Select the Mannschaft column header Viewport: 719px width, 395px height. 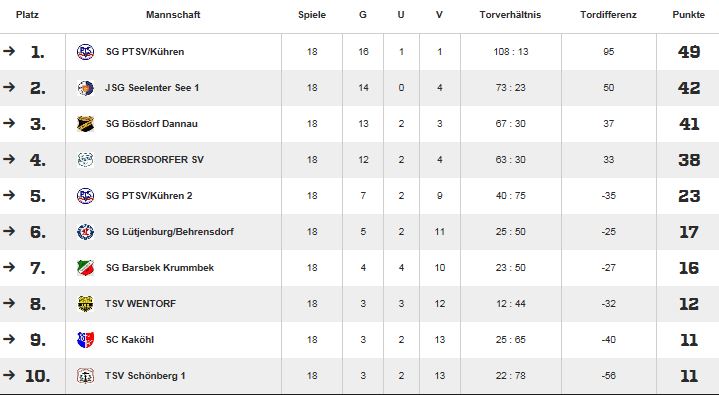pos(173,15)
